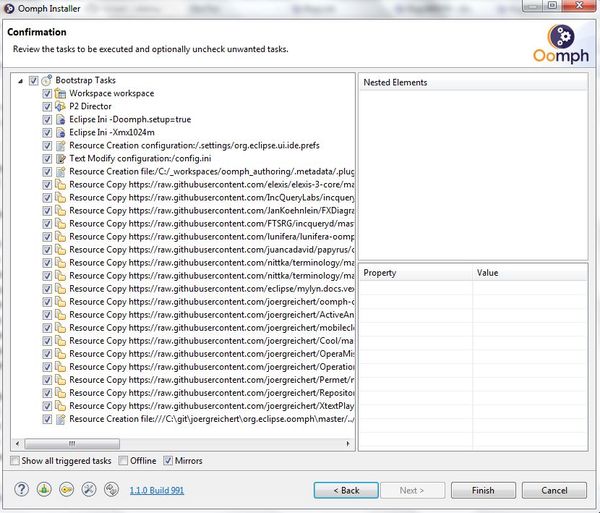Click the grey update icon beside the build link

coord(111,489)
